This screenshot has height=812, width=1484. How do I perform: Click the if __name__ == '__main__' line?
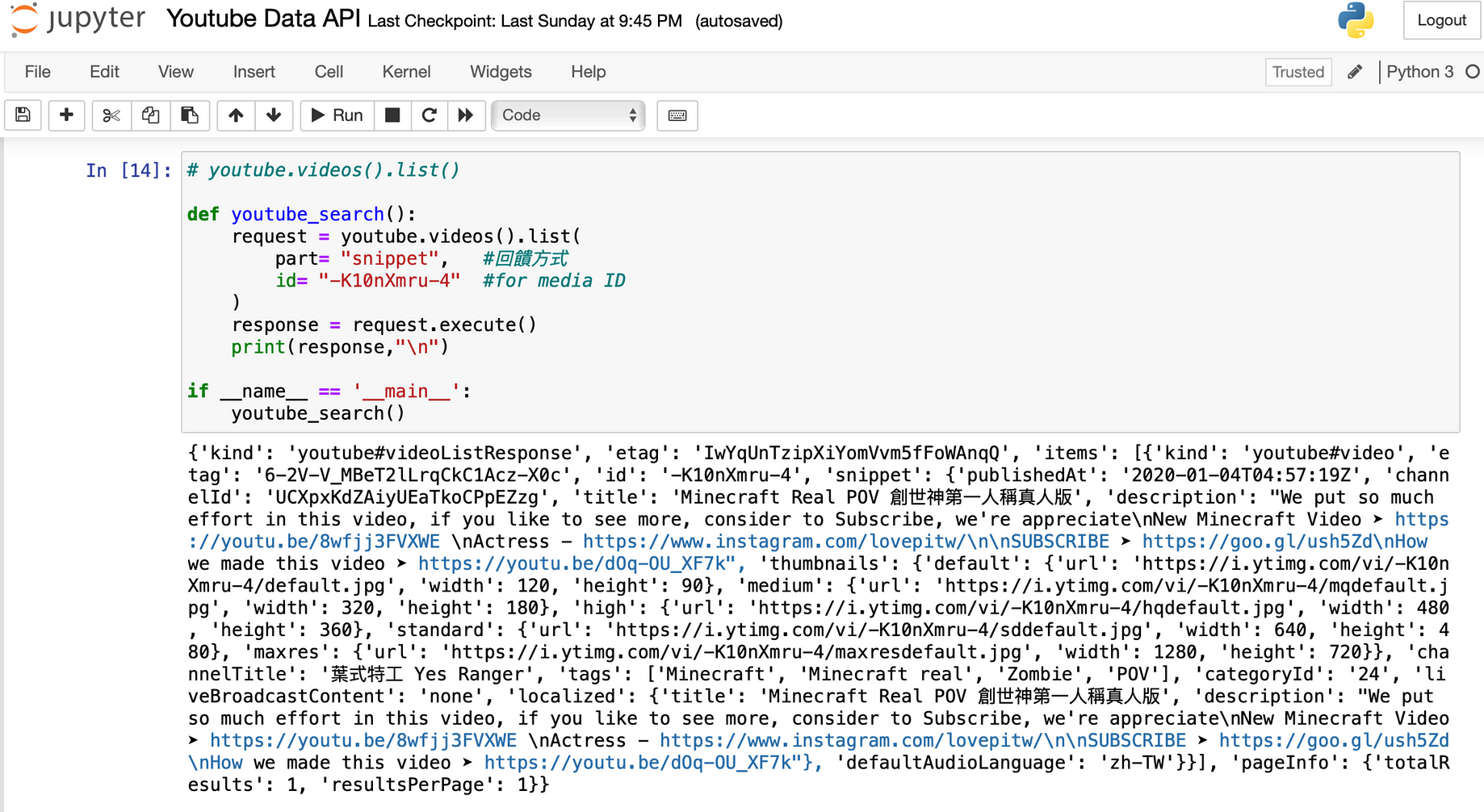coord(329,391)
